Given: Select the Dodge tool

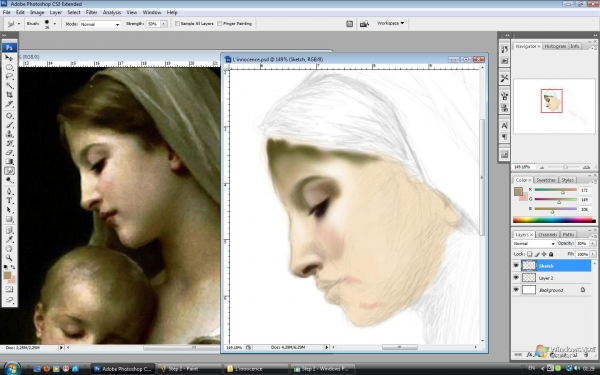Looking at the screenshot, I should (9, 180).
